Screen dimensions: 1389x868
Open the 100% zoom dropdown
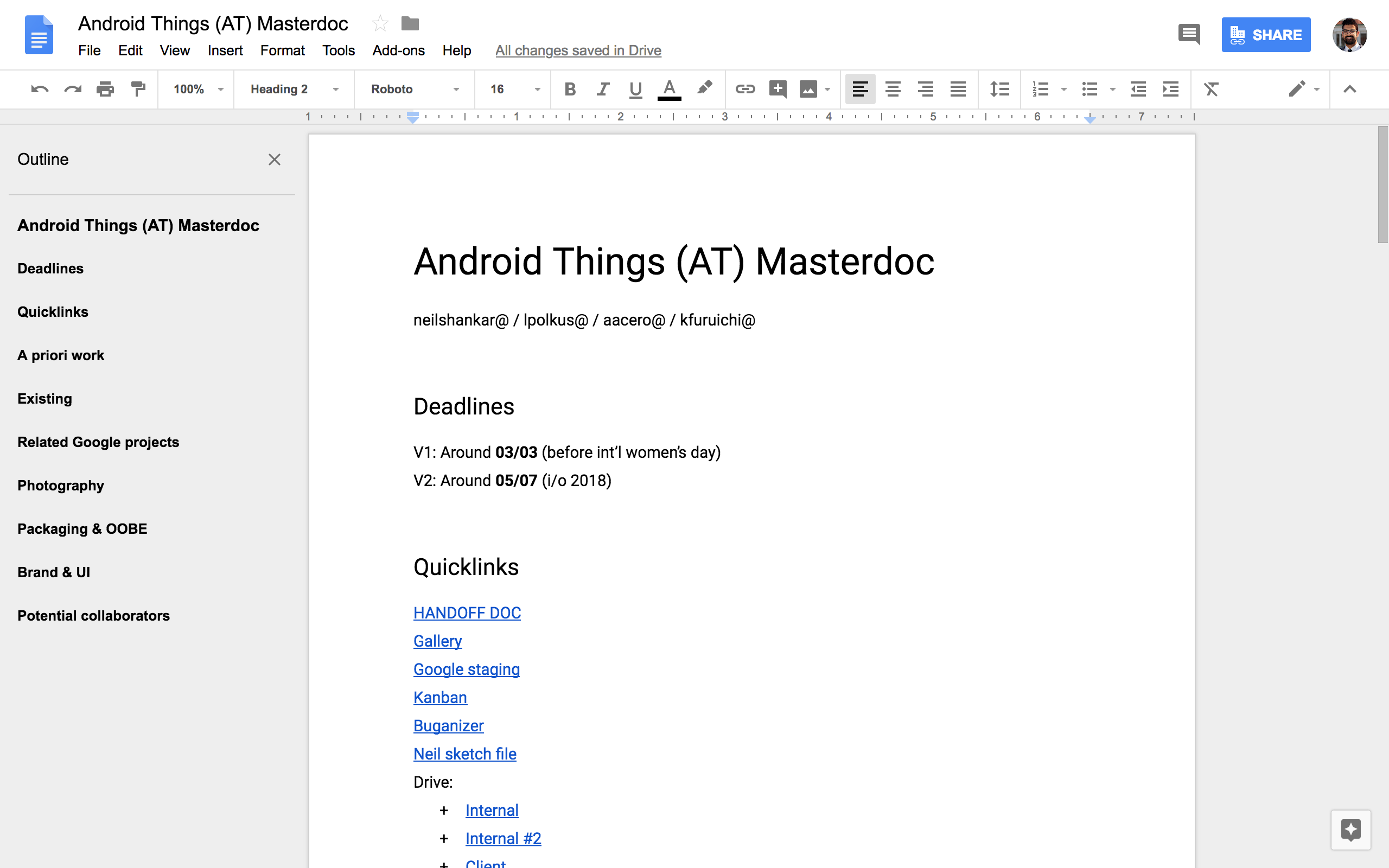(198, 89)
